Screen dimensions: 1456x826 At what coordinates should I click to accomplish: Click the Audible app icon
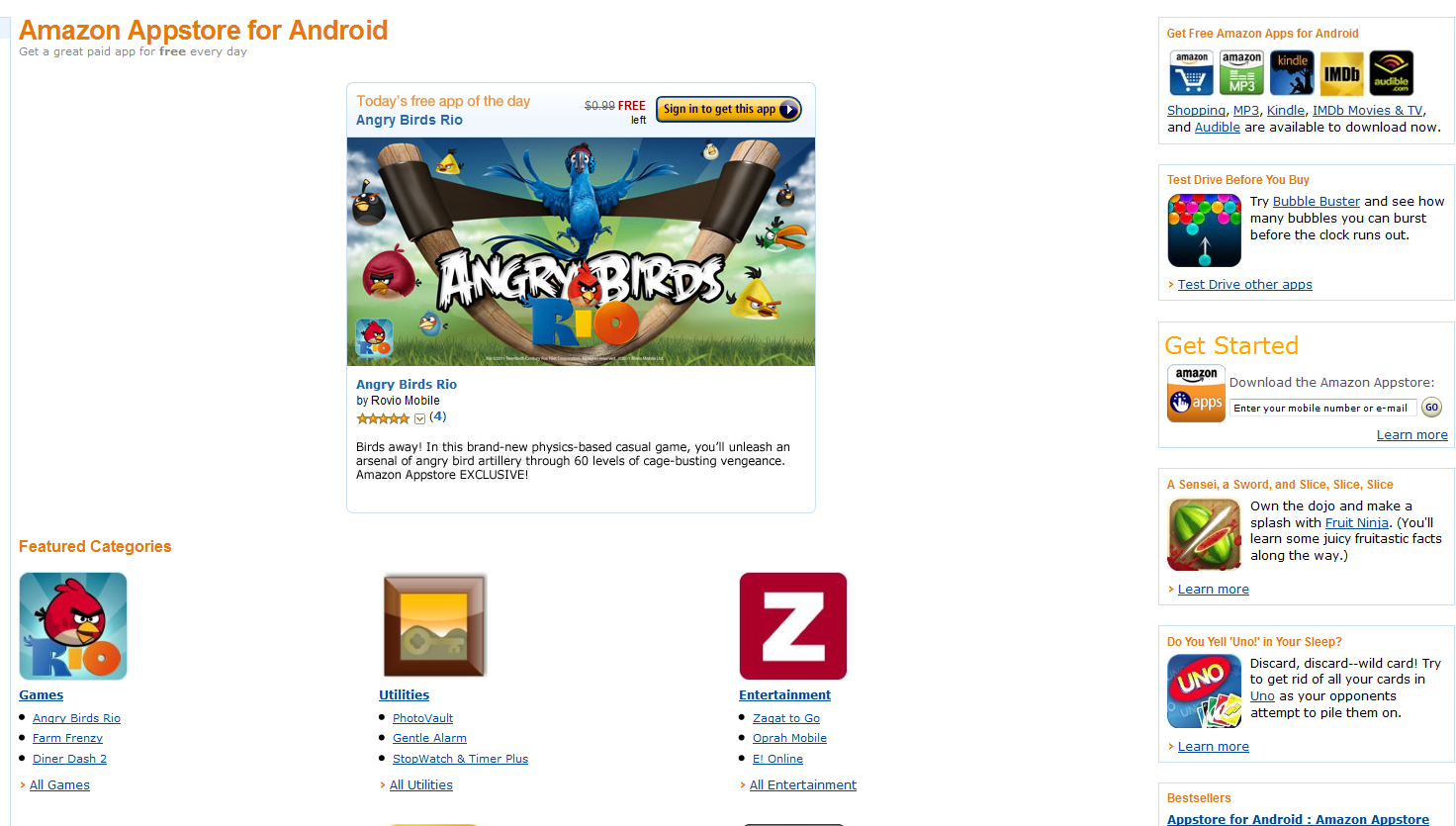click(1392, 73)
